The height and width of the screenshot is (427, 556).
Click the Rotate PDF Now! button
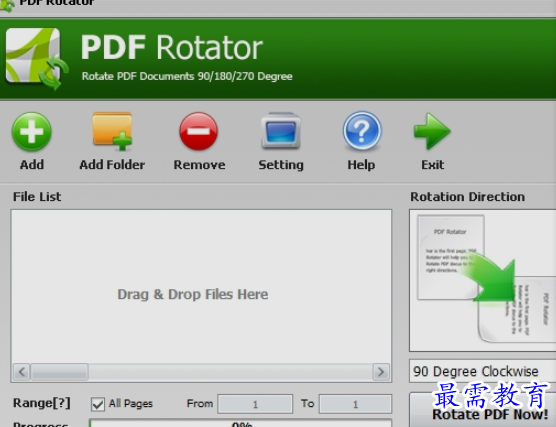(483, 410)
